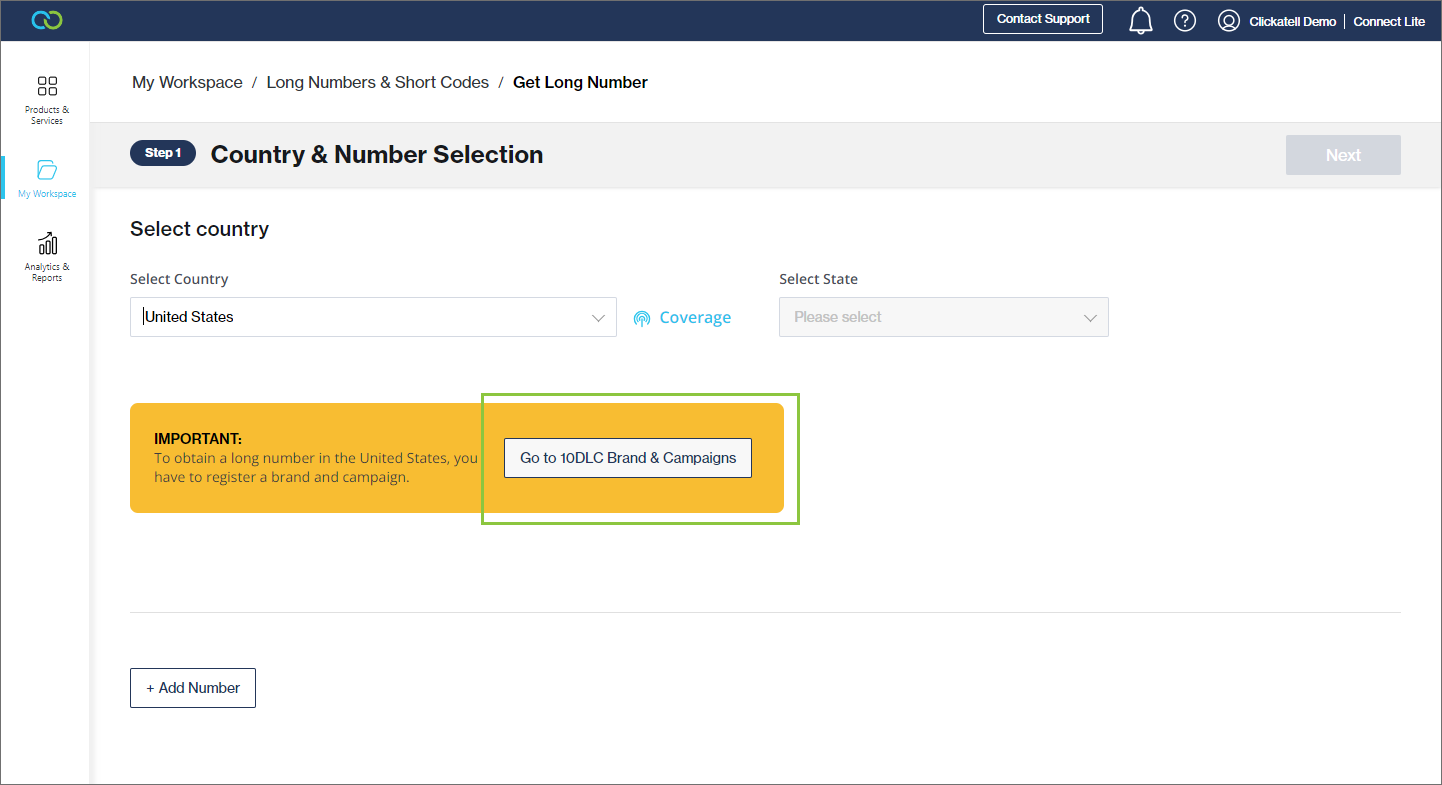The width and height of the screenshot is (1442, 785).
Task: Navigate to My Workspace breadcrumb
Action: (x=187, y=83)
